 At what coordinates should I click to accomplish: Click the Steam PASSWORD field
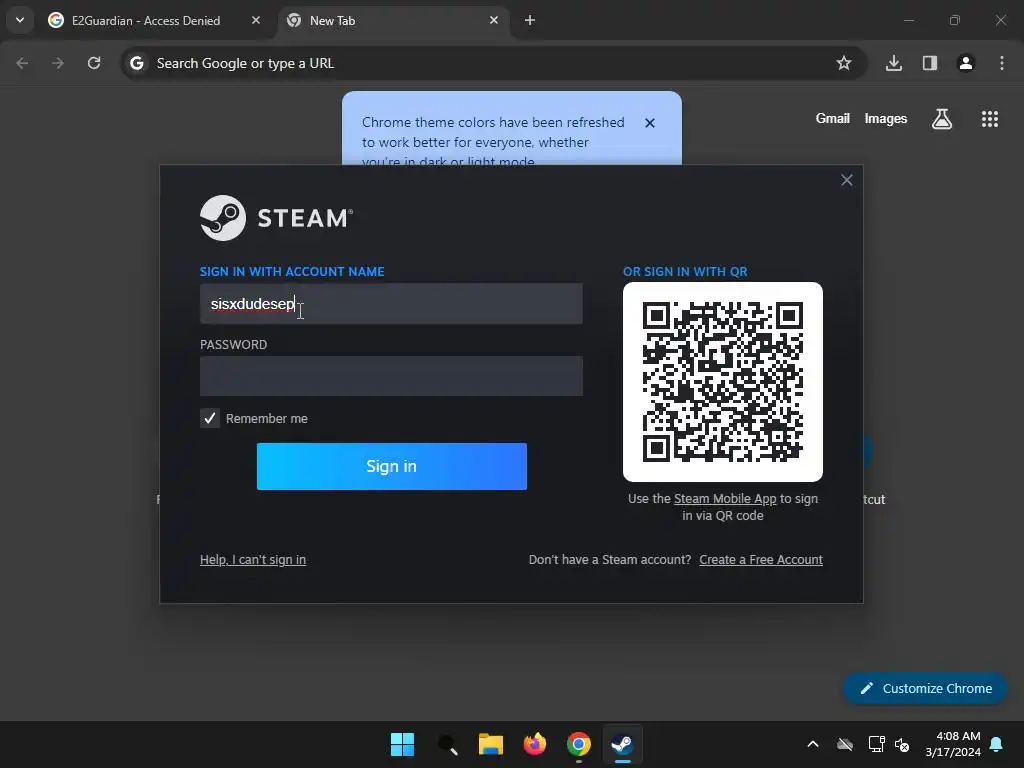tap(391, 376)
